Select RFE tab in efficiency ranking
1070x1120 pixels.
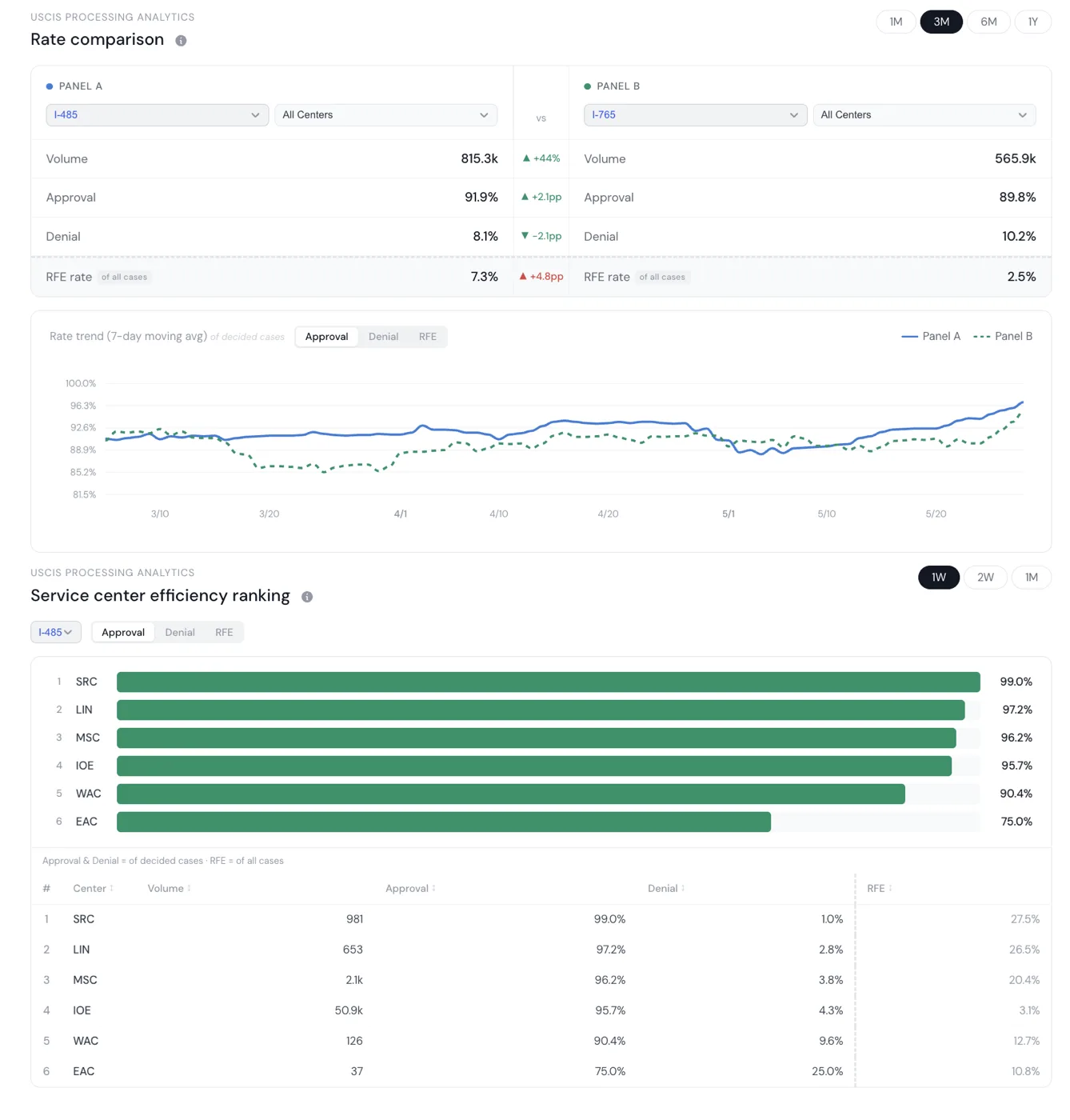(224, 632)
